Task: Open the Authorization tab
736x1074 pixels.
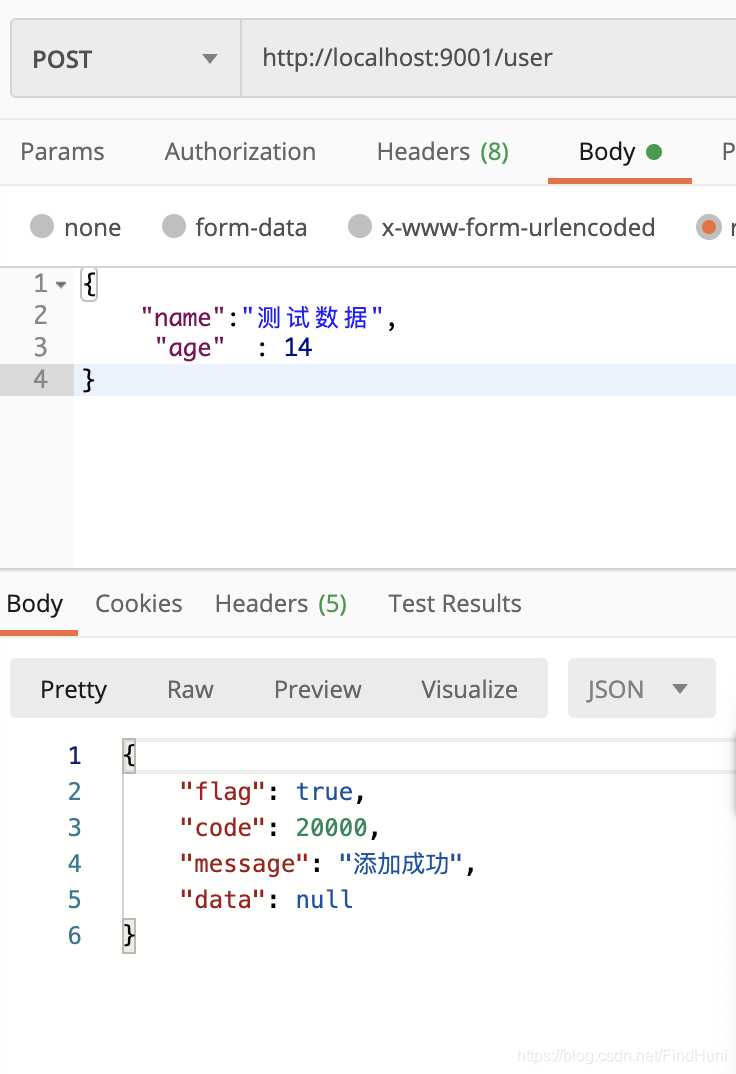Action: coord(240,152)
